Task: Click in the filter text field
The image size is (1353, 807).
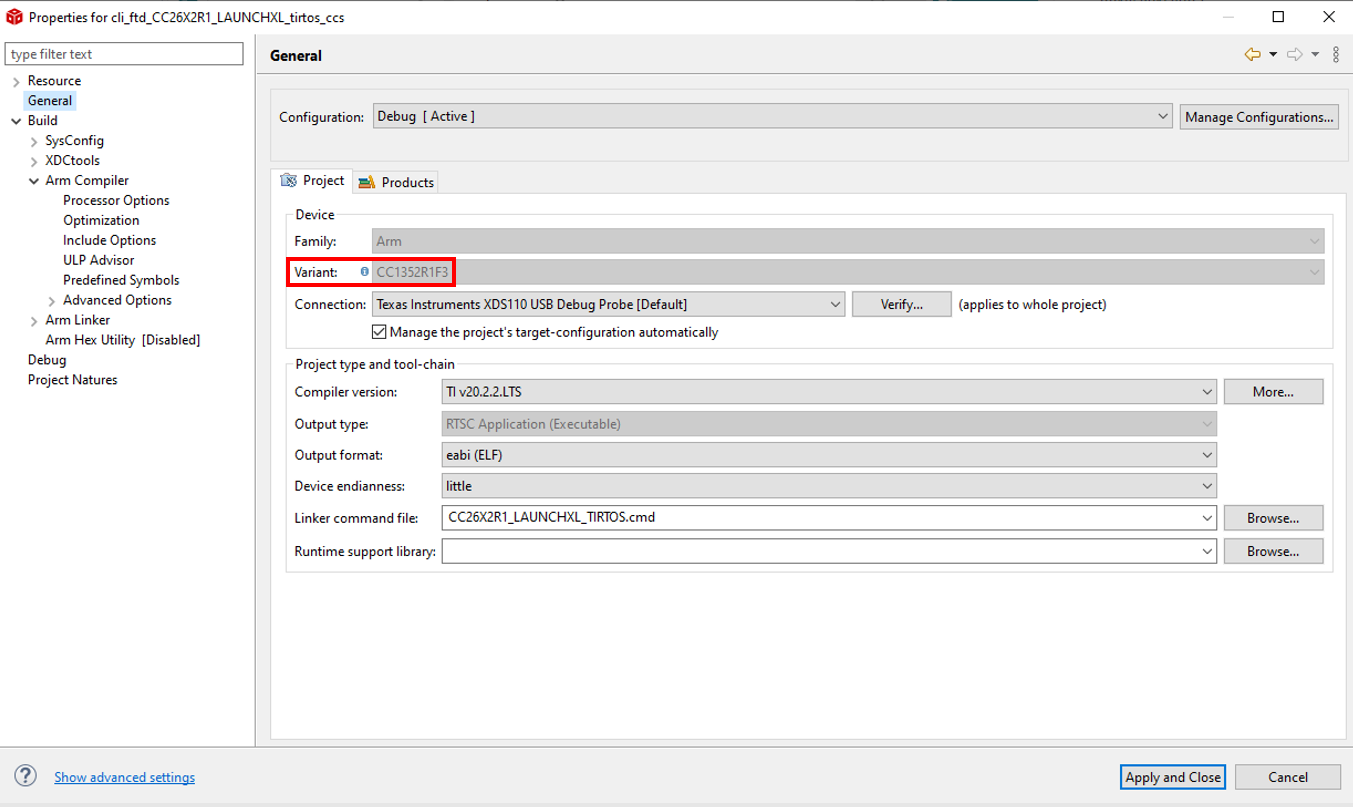Action: coord(125,54)
